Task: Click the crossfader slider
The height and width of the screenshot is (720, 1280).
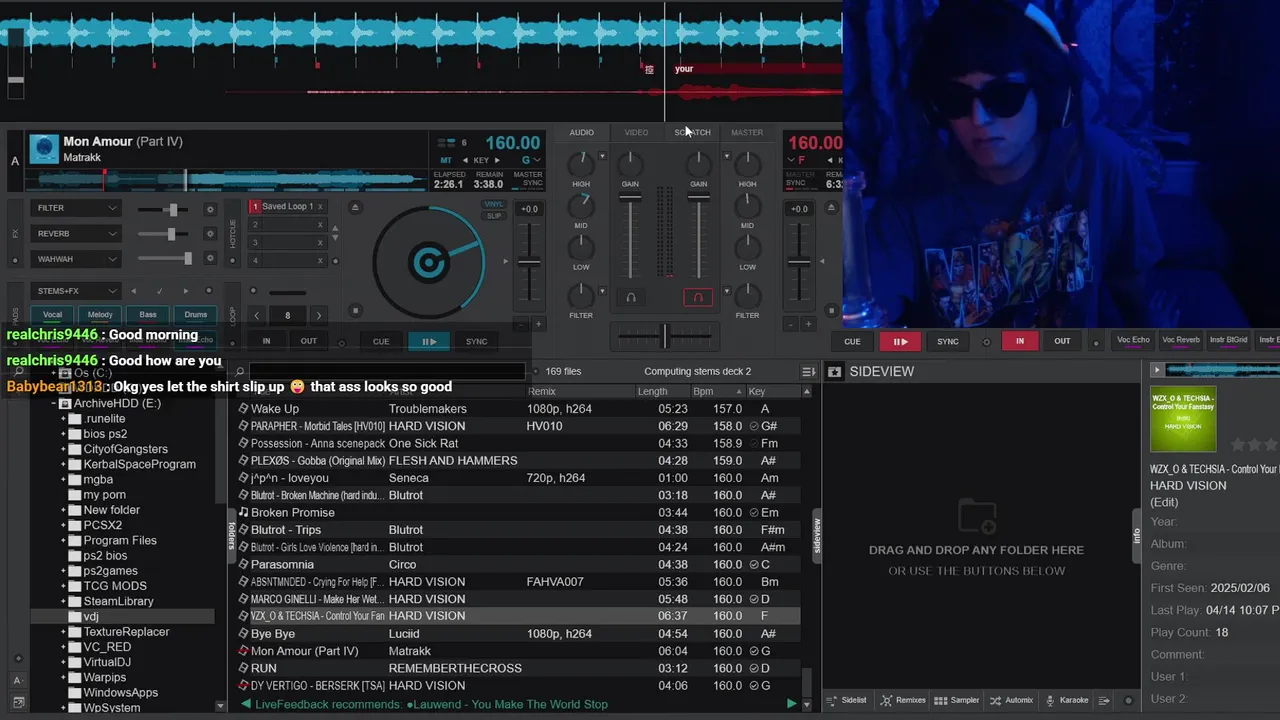Action: [x=664, y=336]
